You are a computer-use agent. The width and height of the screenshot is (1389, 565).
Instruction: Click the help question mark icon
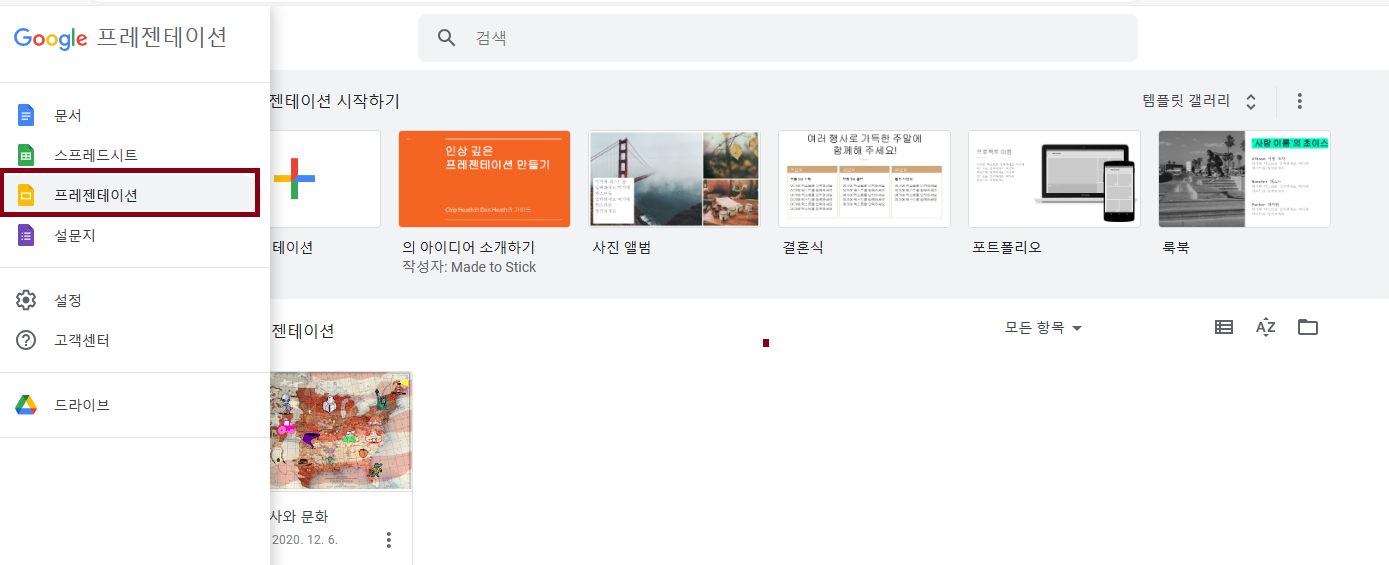(26, 340)
